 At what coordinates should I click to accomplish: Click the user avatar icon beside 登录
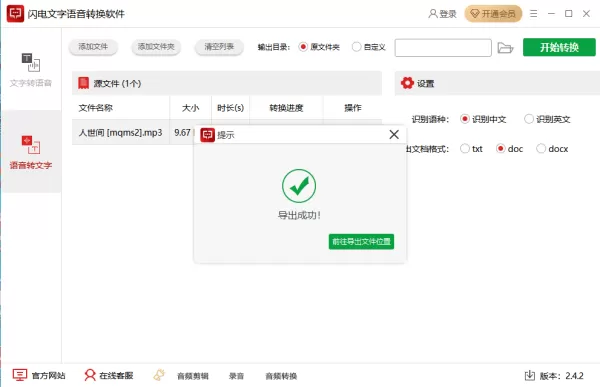click(x=433, y=14)
